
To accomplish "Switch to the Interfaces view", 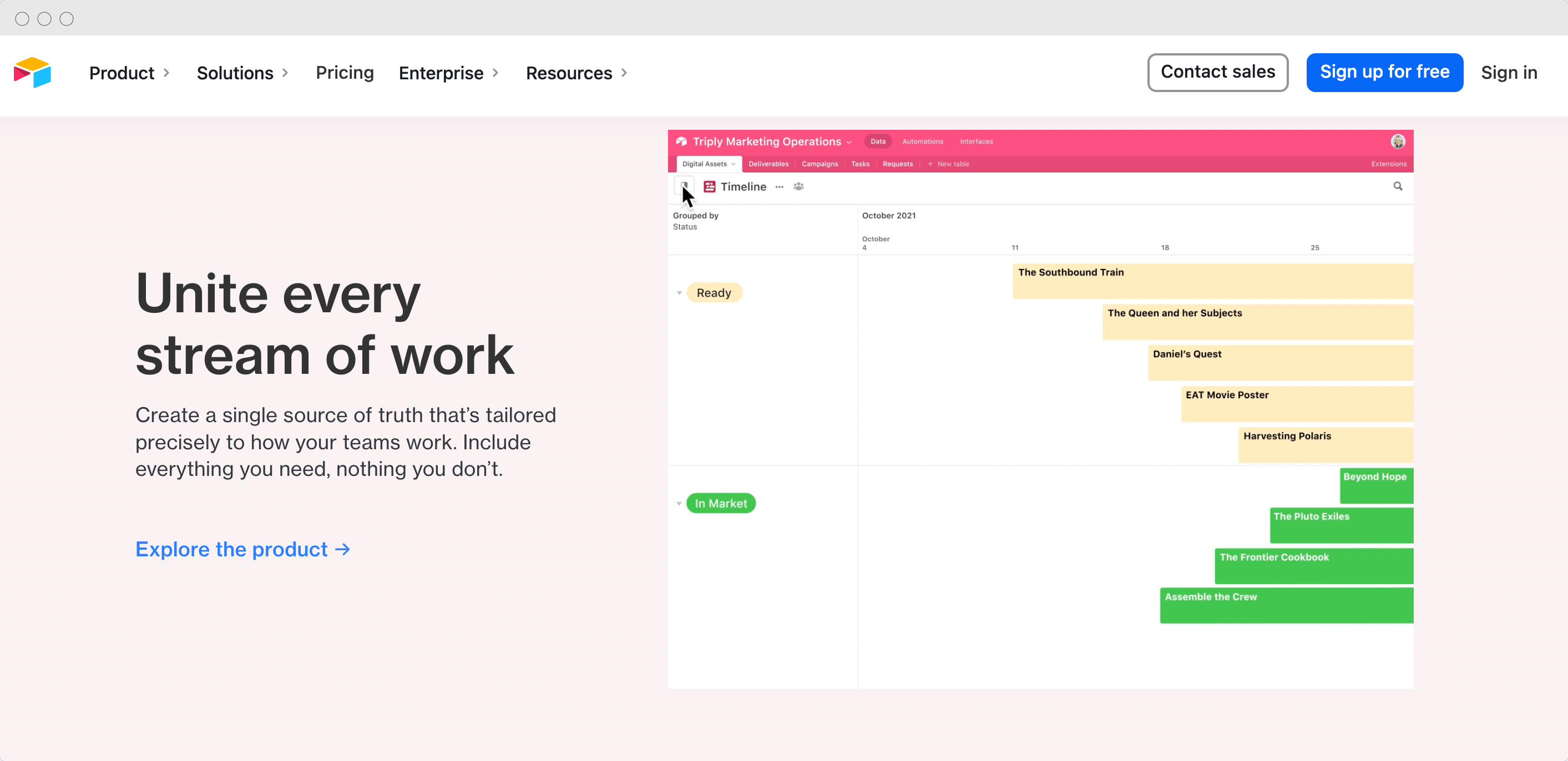I will (976, 141).
